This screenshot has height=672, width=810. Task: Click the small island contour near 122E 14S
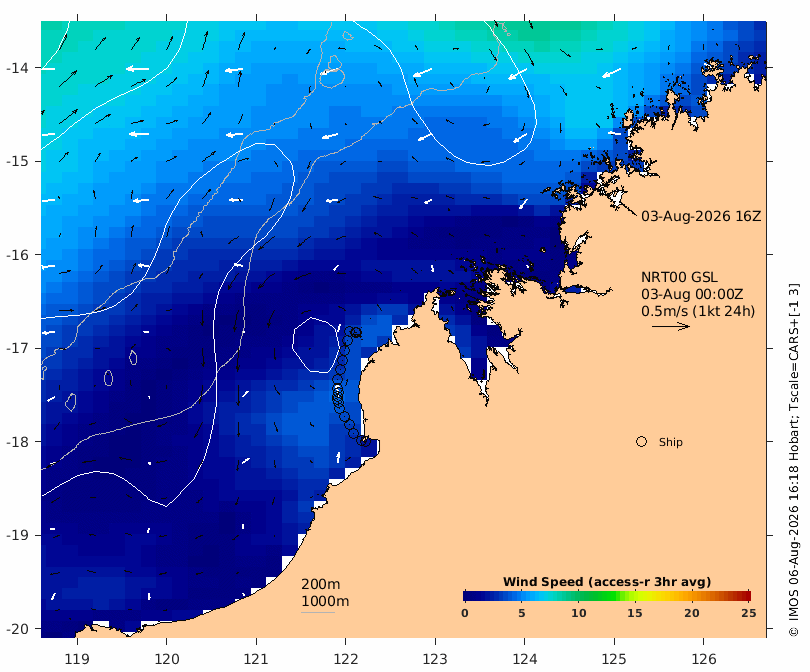pyautogui.click(x=332, y=72)
